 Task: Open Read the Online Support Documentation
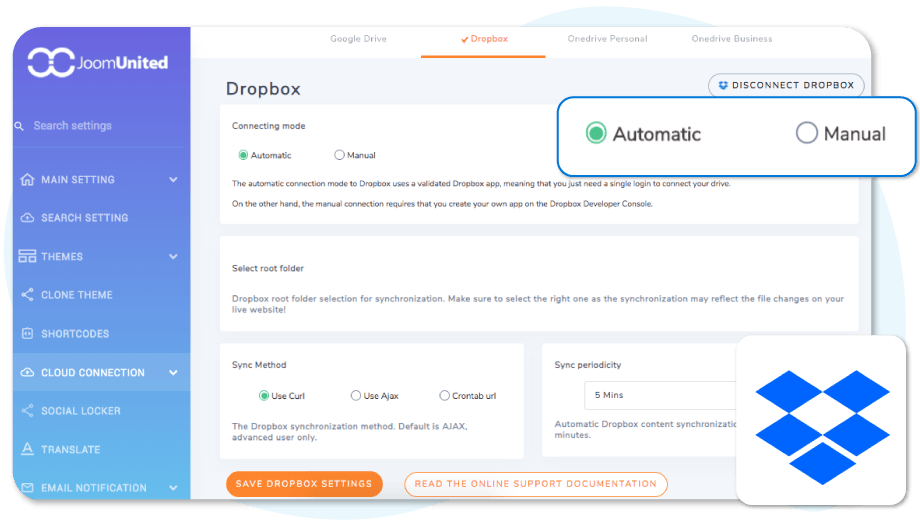point(536,484)
